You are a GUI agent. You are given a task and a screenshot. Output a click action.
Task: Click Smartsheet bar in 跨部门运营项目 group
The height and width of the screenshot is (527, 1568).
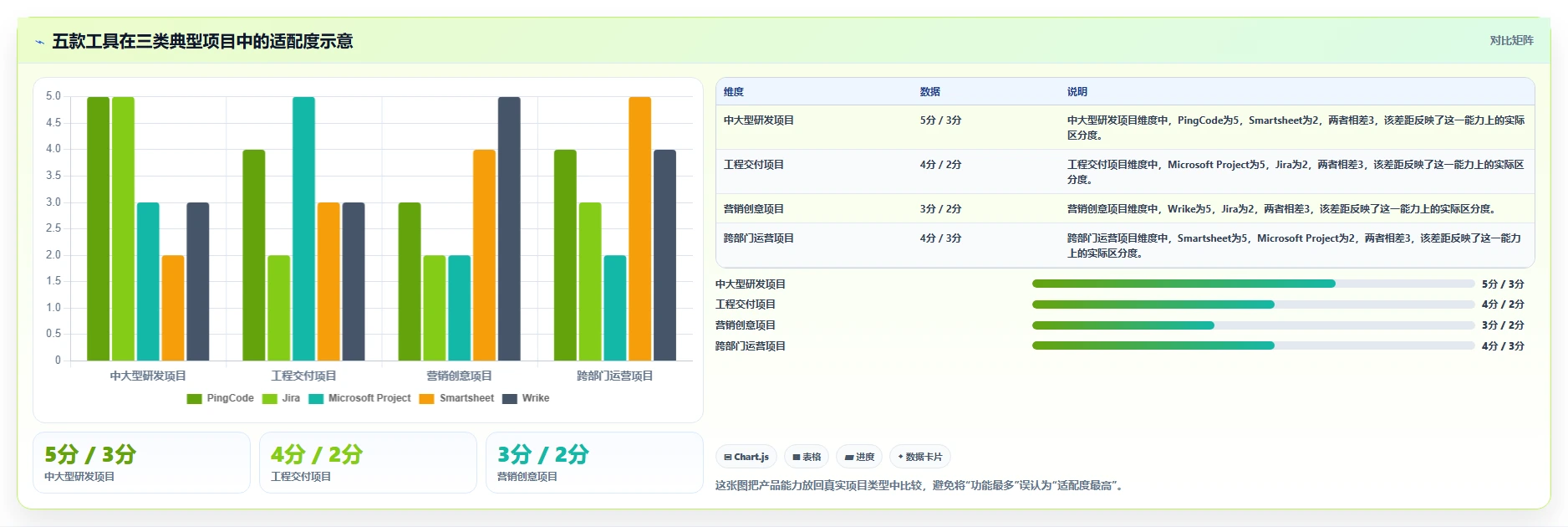(x=639, y=229)
